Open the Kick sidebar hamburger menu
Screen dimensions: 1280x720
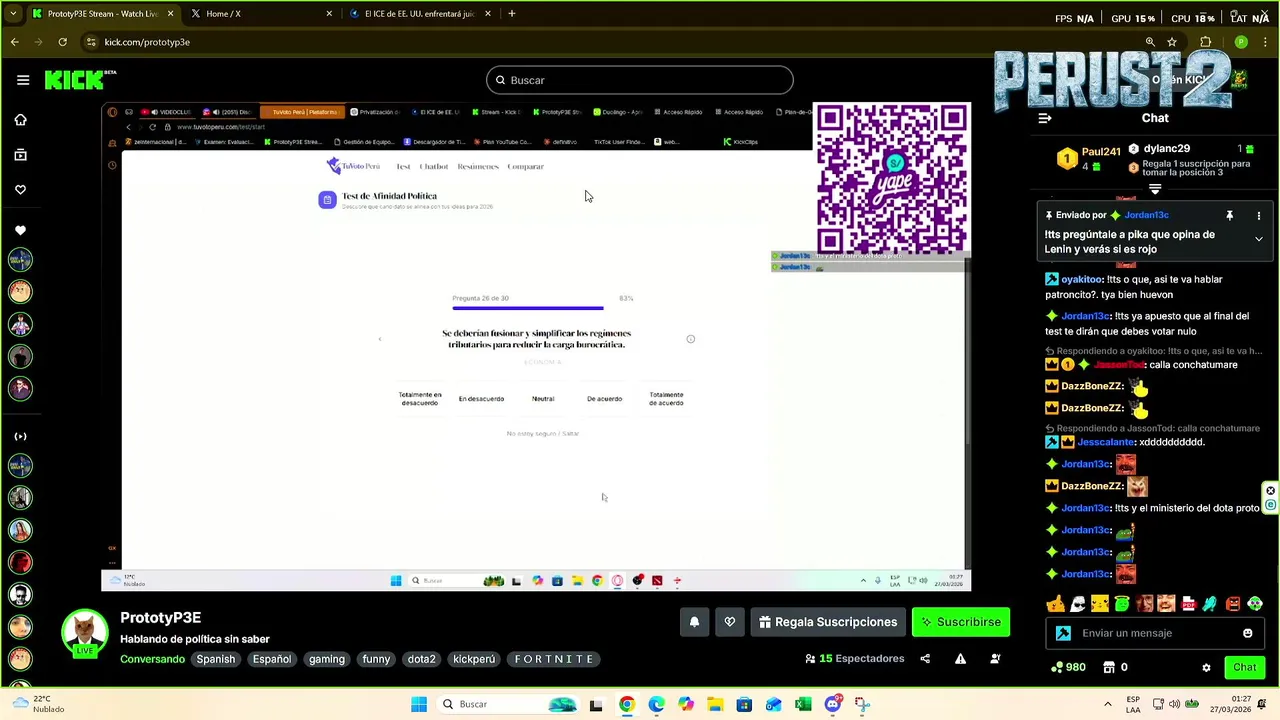click(x=23, y=80)
